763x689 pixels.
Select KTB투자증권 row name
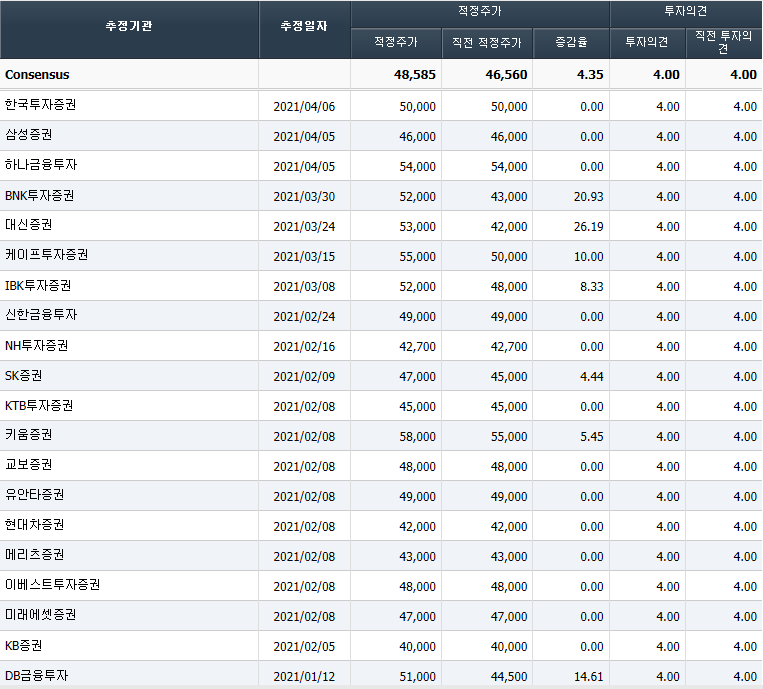click(x=39, y=405)
